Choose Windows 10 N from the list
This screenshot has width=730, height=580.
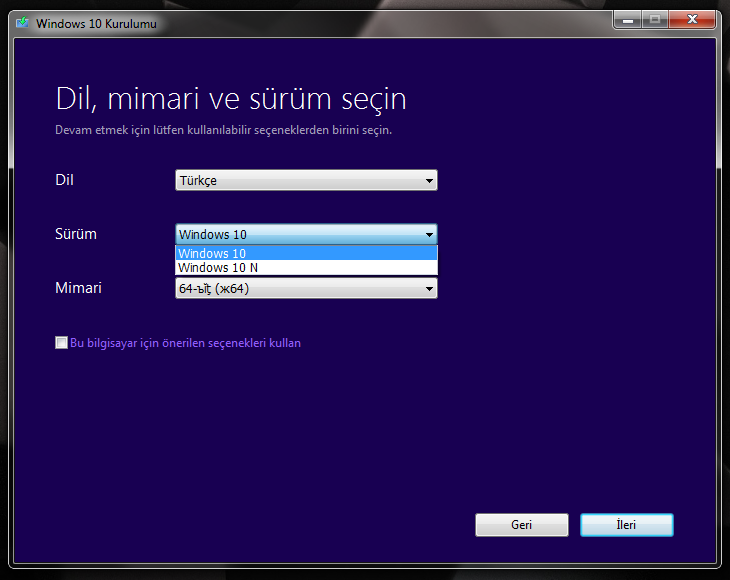(x=306, y=268)
